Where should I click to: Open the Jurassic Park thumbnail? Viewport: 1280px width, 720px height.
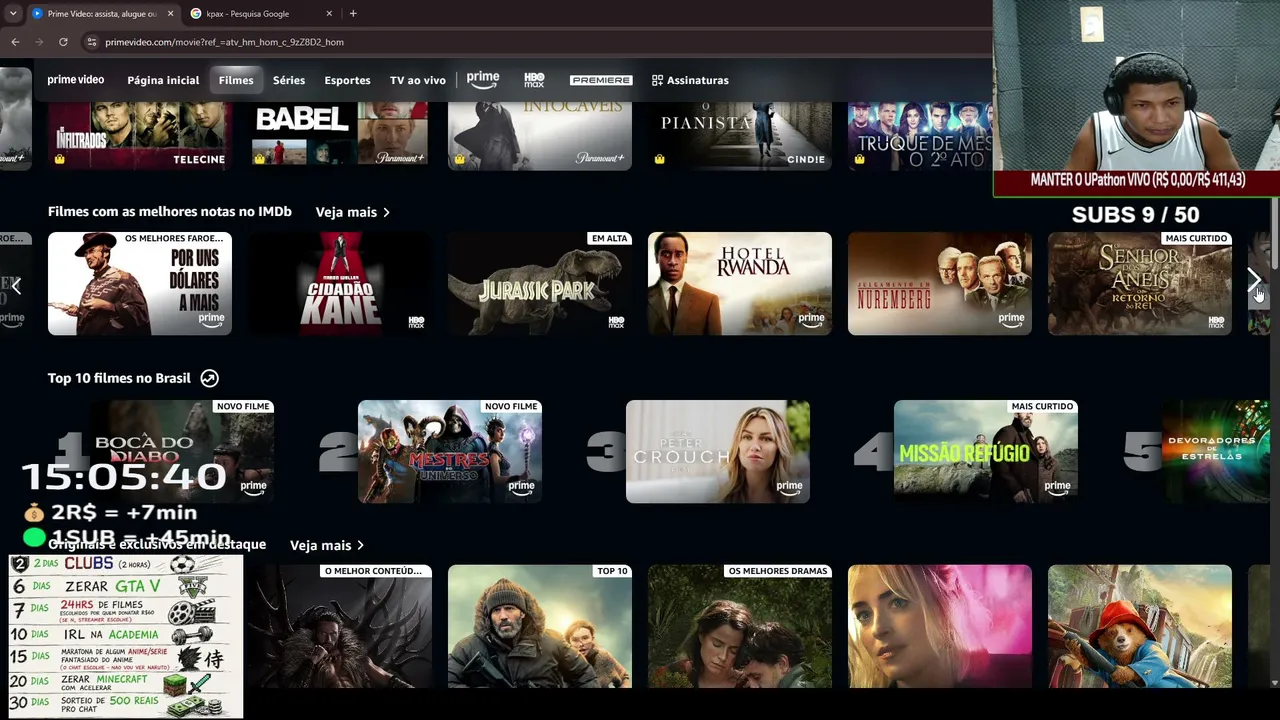[540, 284]
